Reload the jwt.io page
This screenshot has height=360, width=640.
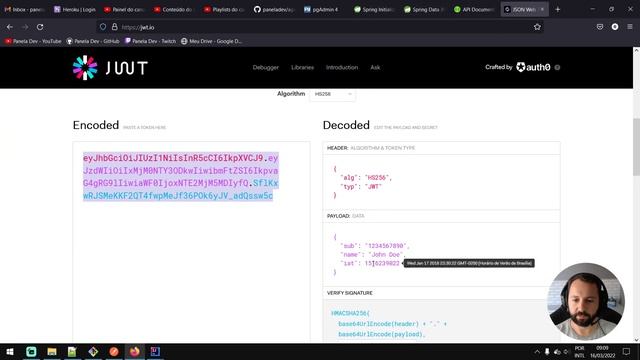coord(40,27)
